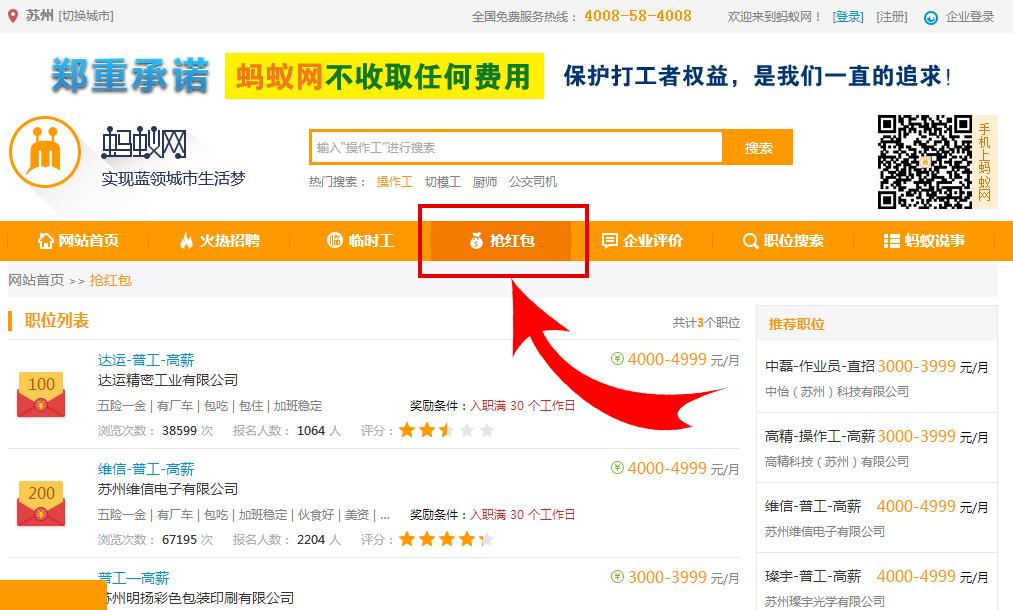Viewport: 1013px width, 610px height.
Task: Open job 达运-普工-高薪
Action: (x=146, y=360)
